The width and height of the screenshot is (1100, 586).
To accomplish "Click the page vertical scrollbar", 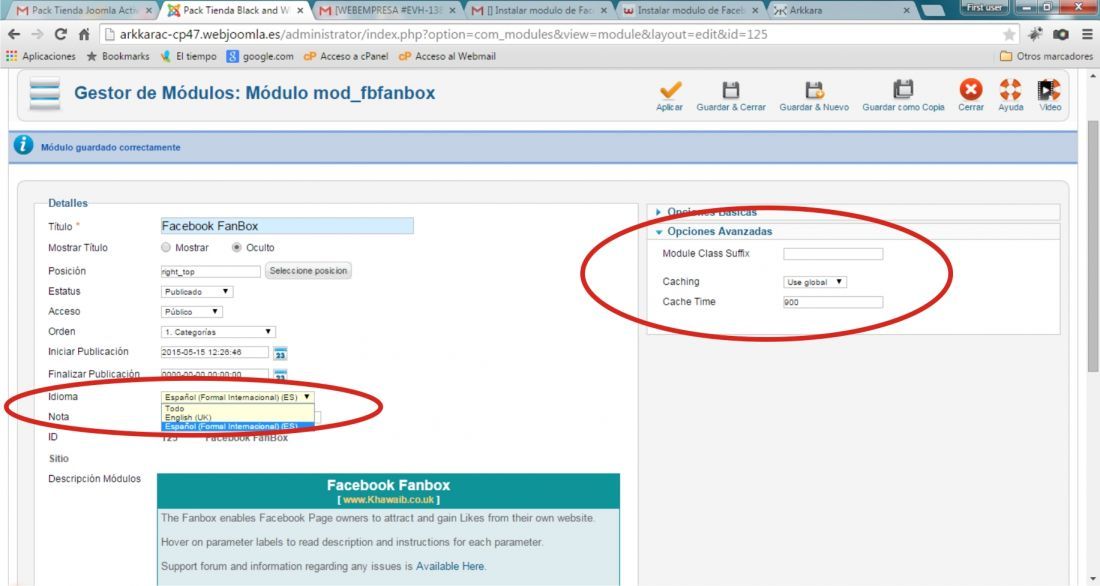I will coord(1092,246).
